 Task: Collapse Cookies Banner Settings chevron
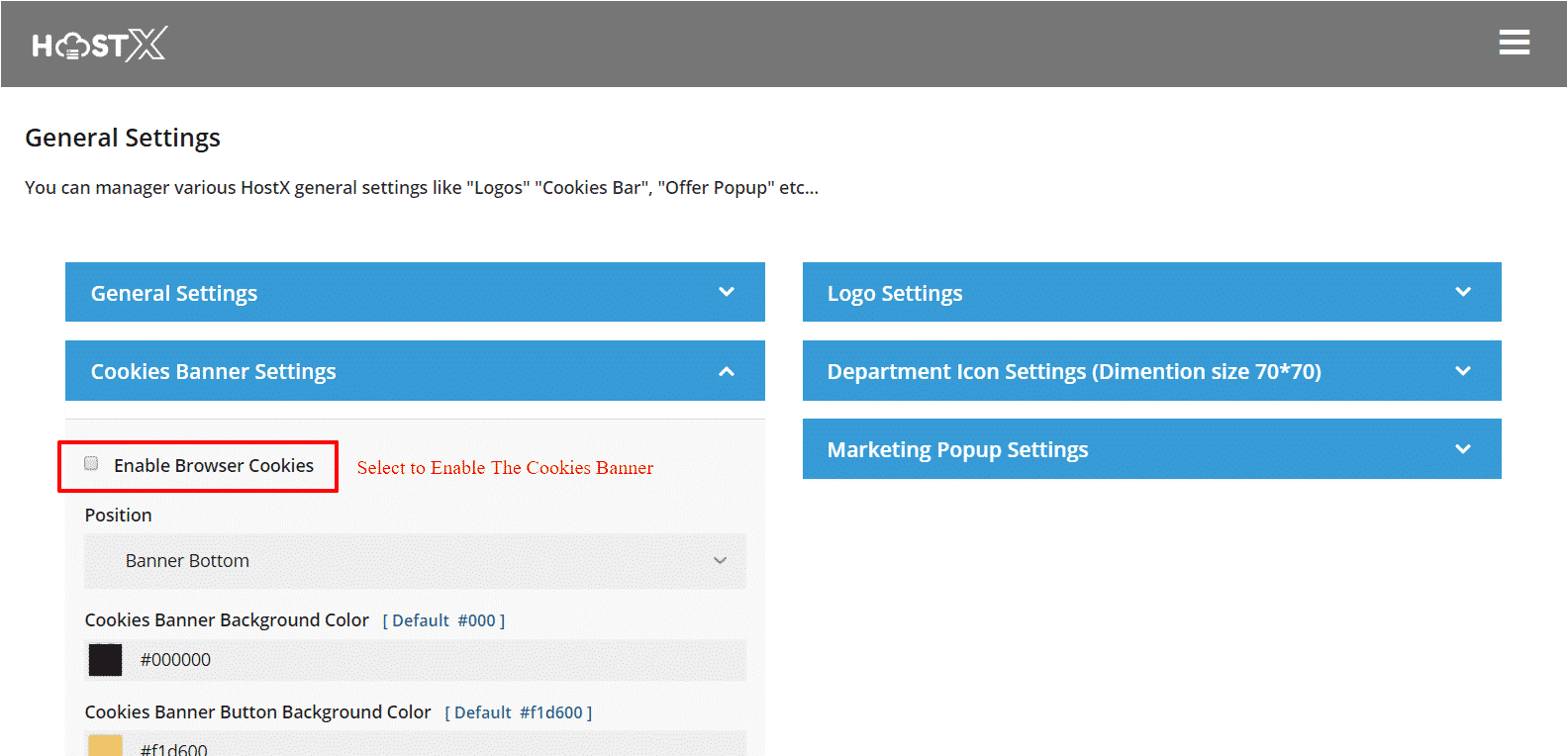click(x=727, y=371)
